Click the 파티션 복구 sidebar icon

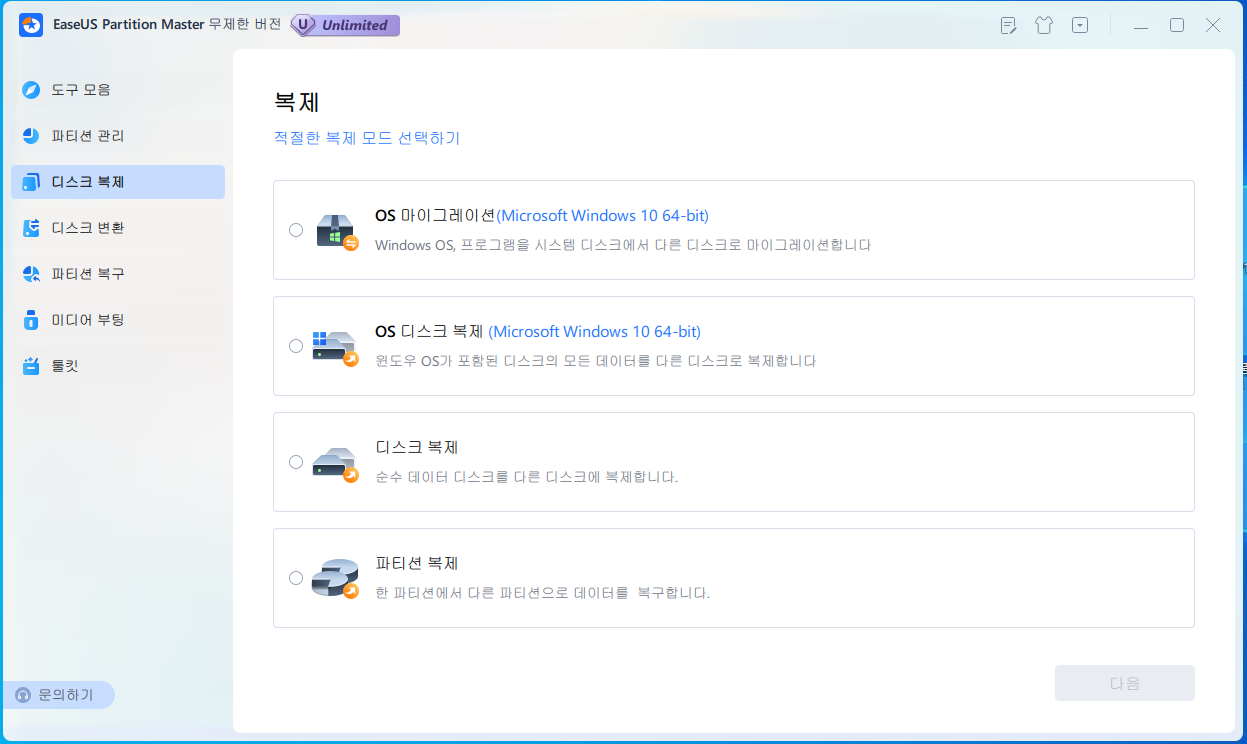coord(31,274)
